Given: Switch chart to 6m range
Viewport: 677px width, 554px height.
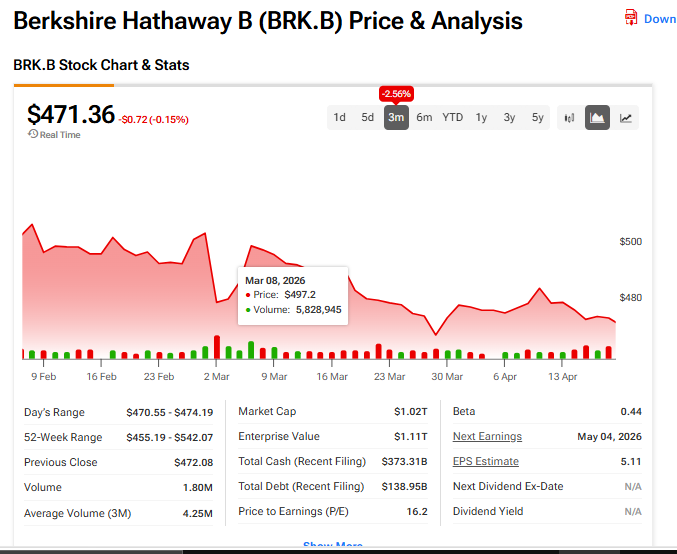Looking at the screenshot, I should (424, 117).
